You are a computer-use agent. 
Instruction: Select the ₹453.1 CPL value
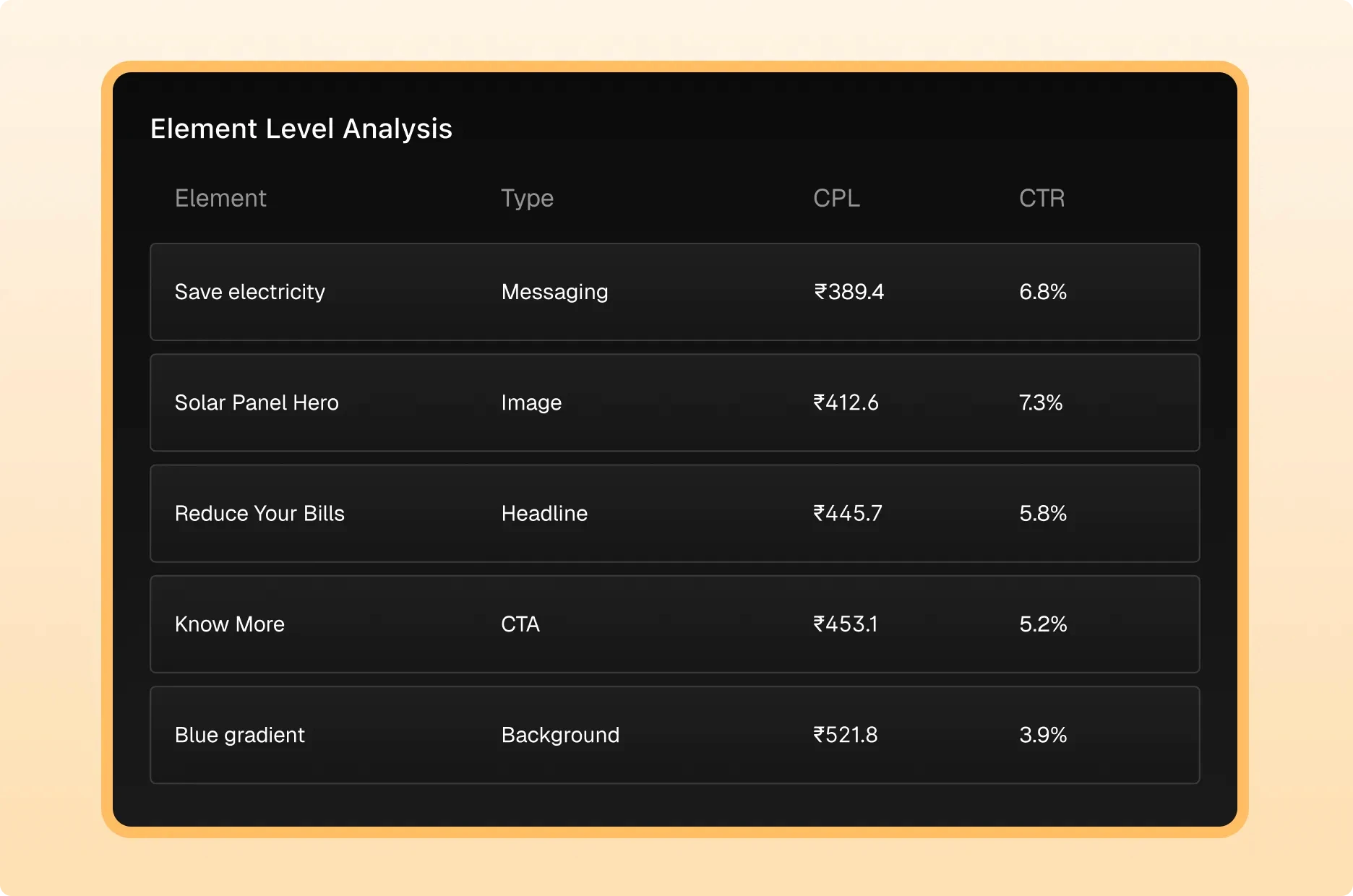pyautogui.click(x=846, y=624)
